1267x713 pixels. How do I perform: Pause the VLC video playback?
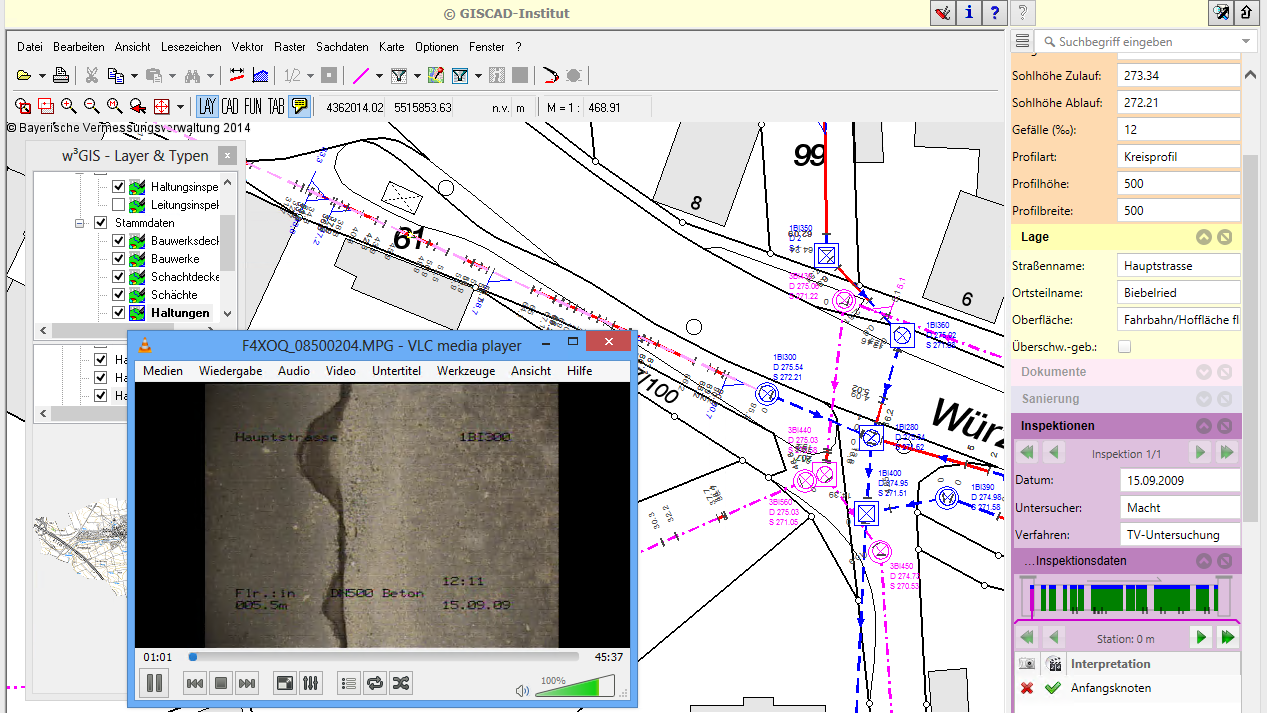(155, 684)
